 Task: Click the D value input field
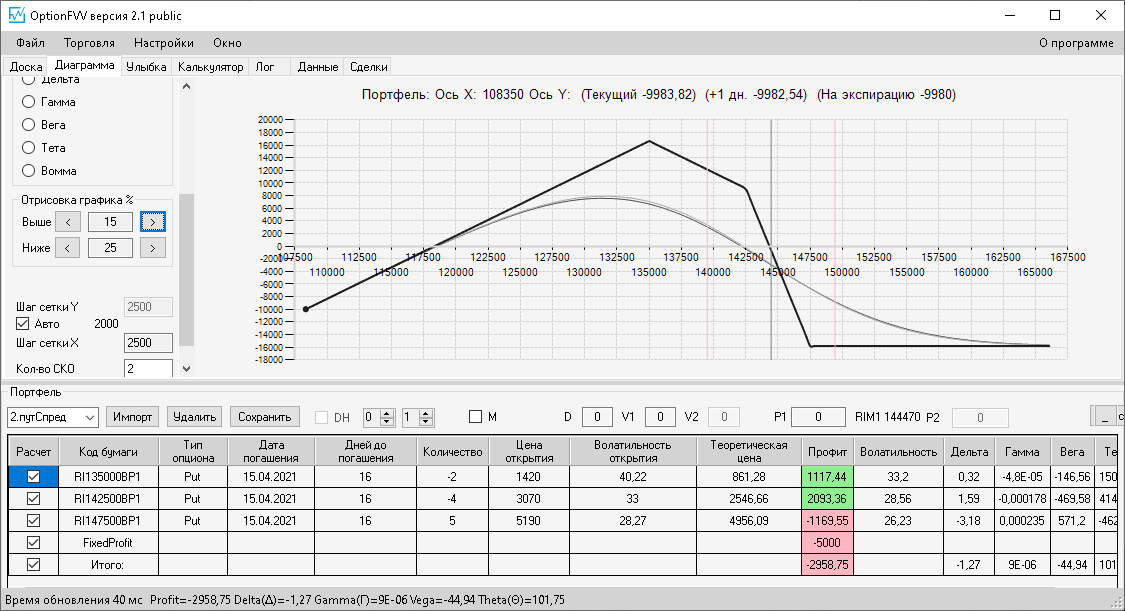click(x=597, y=417)
